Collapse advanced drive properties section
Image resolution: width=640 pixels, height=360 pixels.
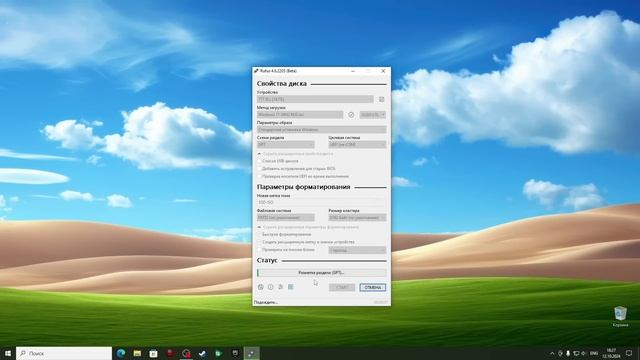(x=296, y=153)
